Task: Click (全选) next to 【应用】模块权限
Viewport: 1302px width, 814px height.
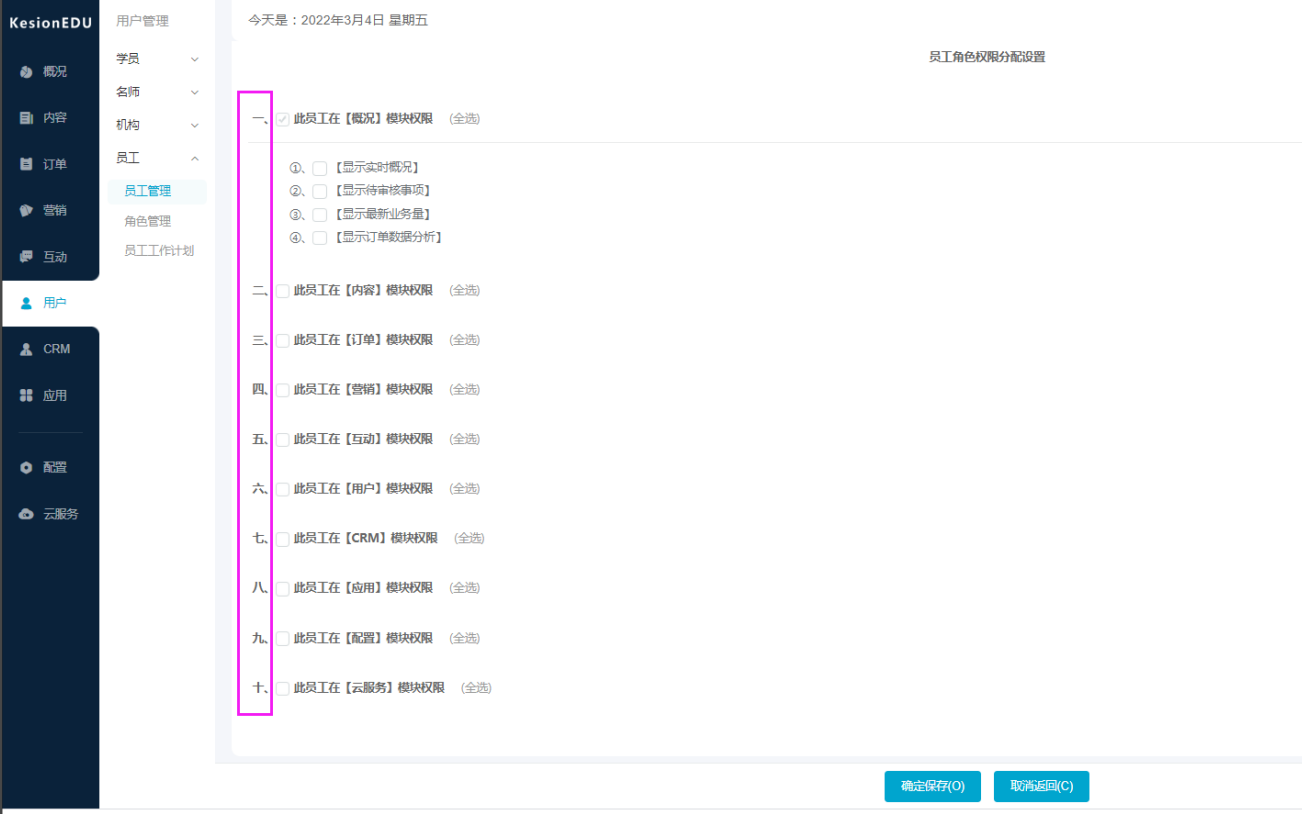Action: click(465, 588)
